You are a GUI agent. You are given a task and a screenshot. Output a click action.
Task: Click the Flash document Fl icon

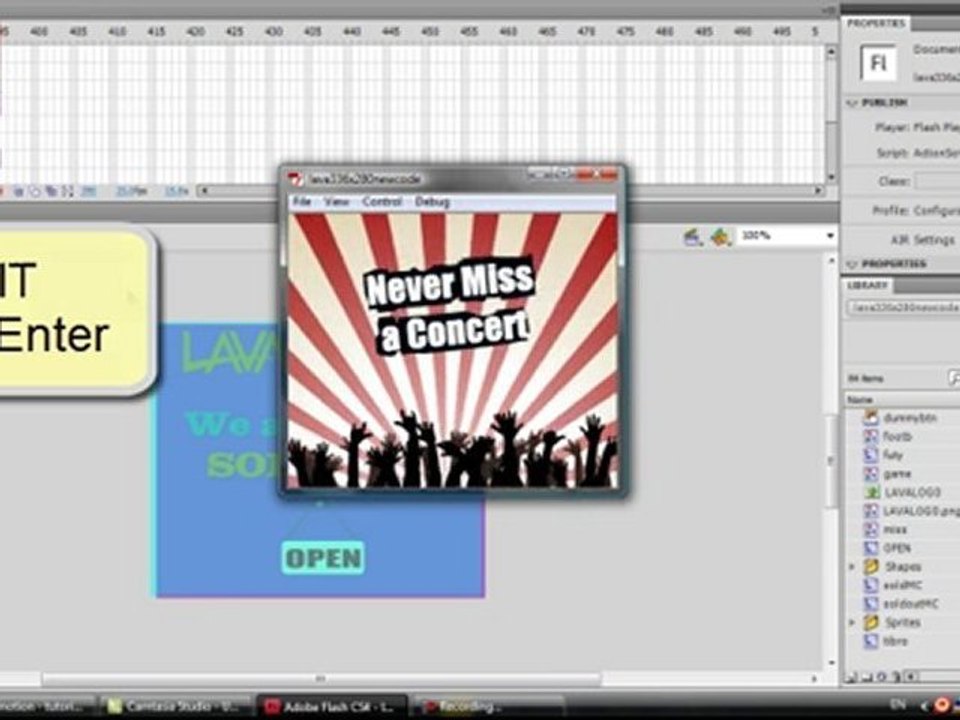click(878, 62)
